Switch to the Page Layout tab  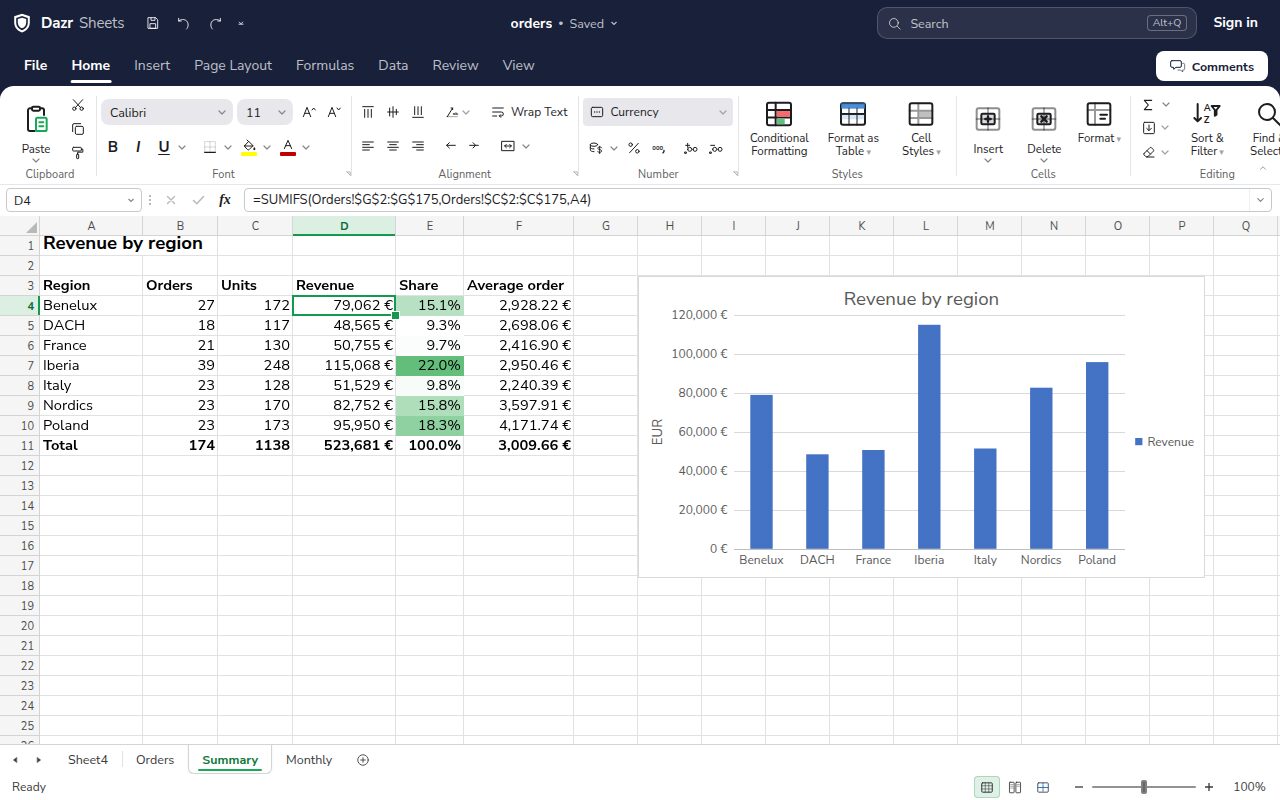click(x=233, y=65)
